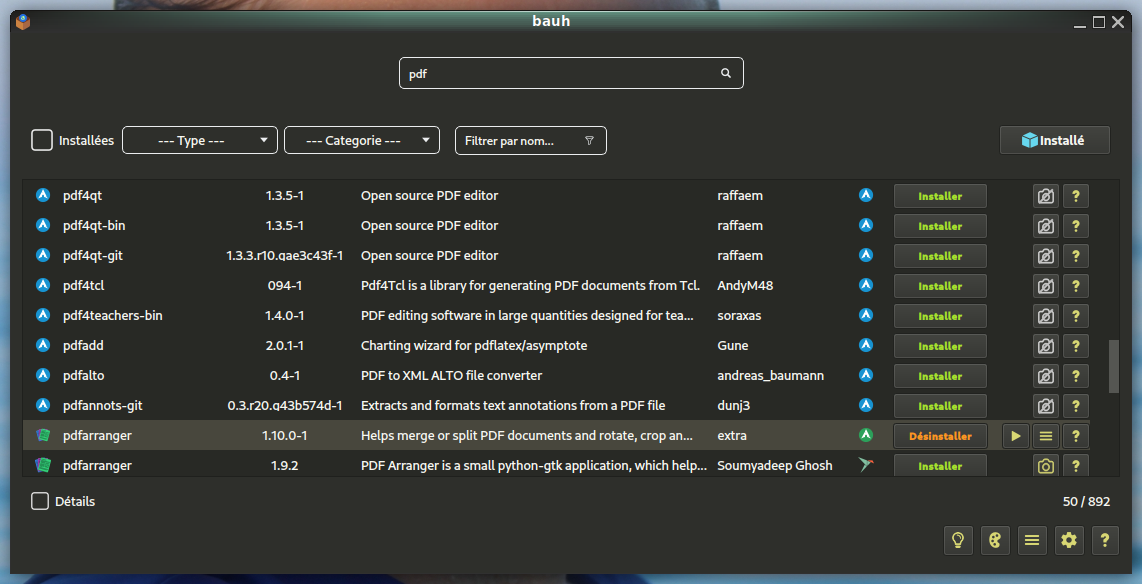Install pdfalto
This screenshot has height=584, width=1142.
pyautogui.click(x=940, y=375)
